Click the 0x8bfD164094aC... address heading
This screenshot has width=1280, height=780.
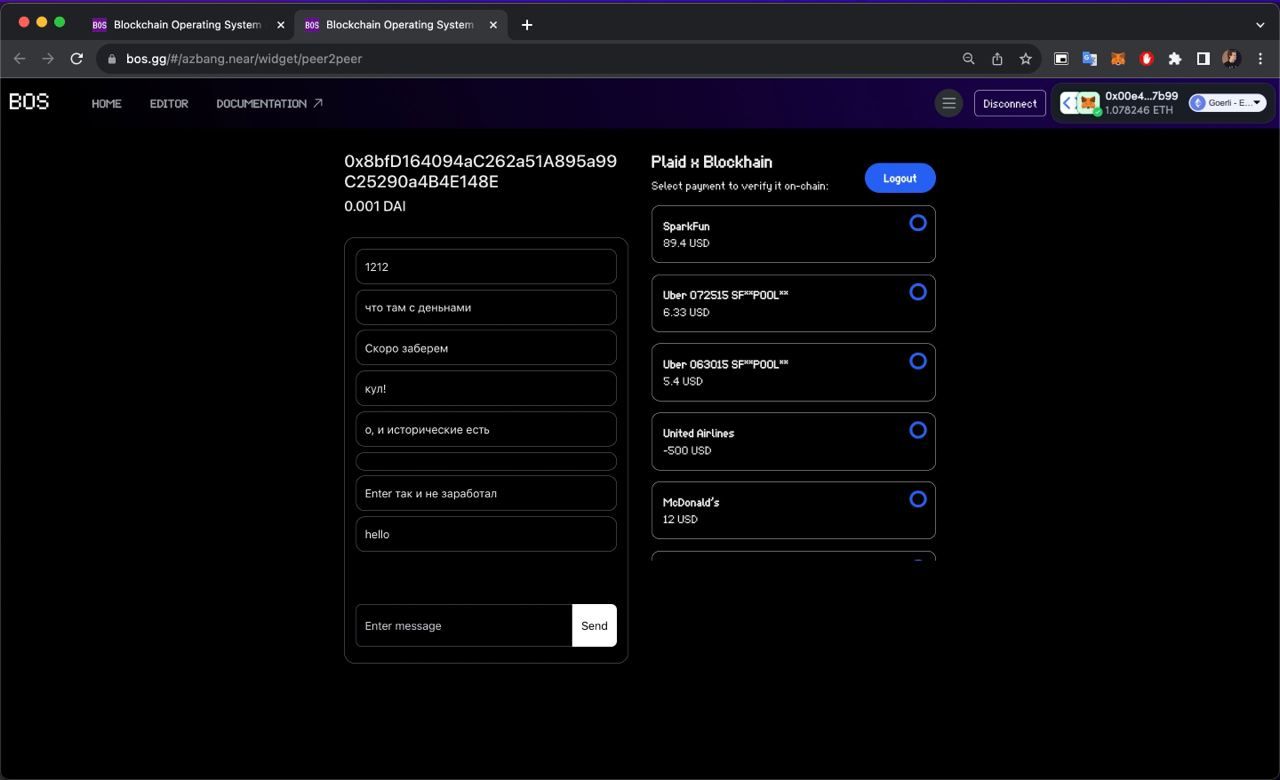pos(481,171)
